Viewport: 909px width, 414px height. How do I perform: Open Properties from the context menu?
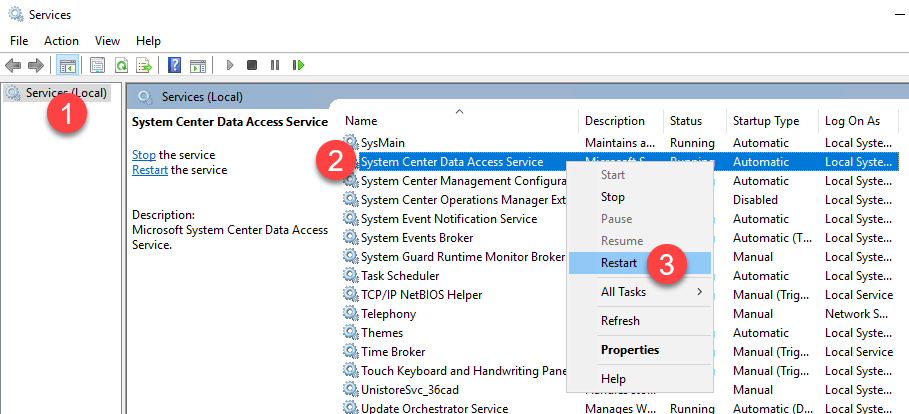click(639, 350)
